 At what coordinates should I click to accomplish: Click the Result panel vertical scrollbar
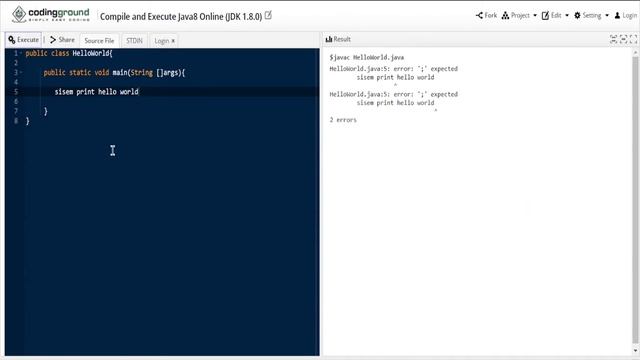click(x=635, y=200)
